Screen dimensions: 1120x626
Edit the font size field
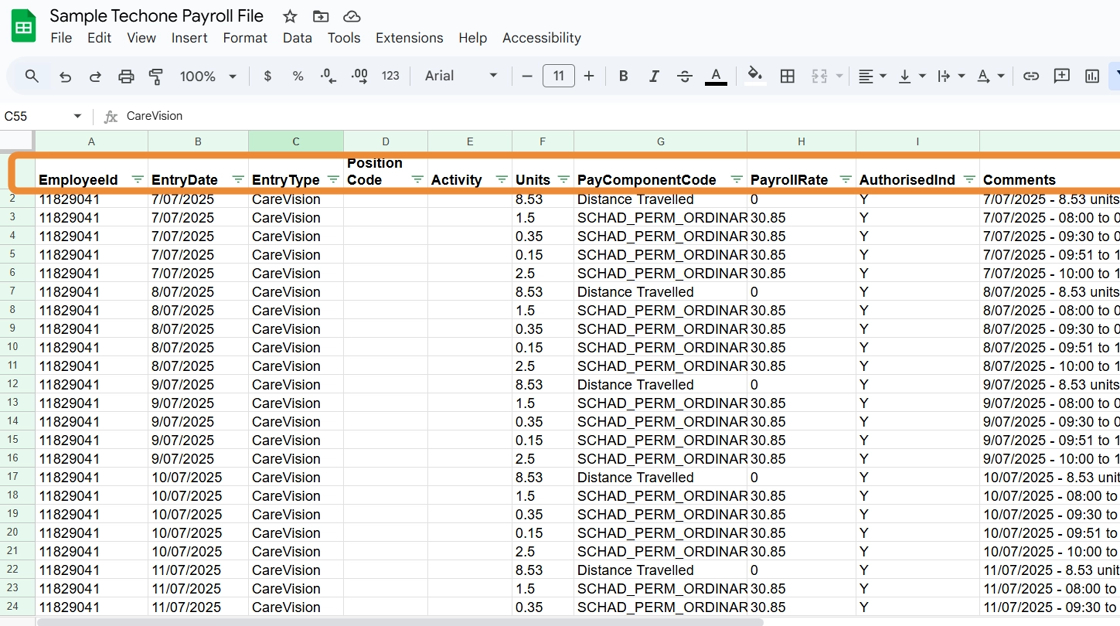[559, 76]
